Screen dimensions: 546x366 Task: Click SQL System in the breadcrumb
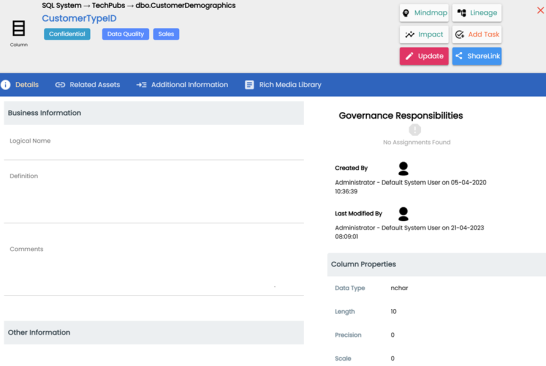click(x=62, y=6)
